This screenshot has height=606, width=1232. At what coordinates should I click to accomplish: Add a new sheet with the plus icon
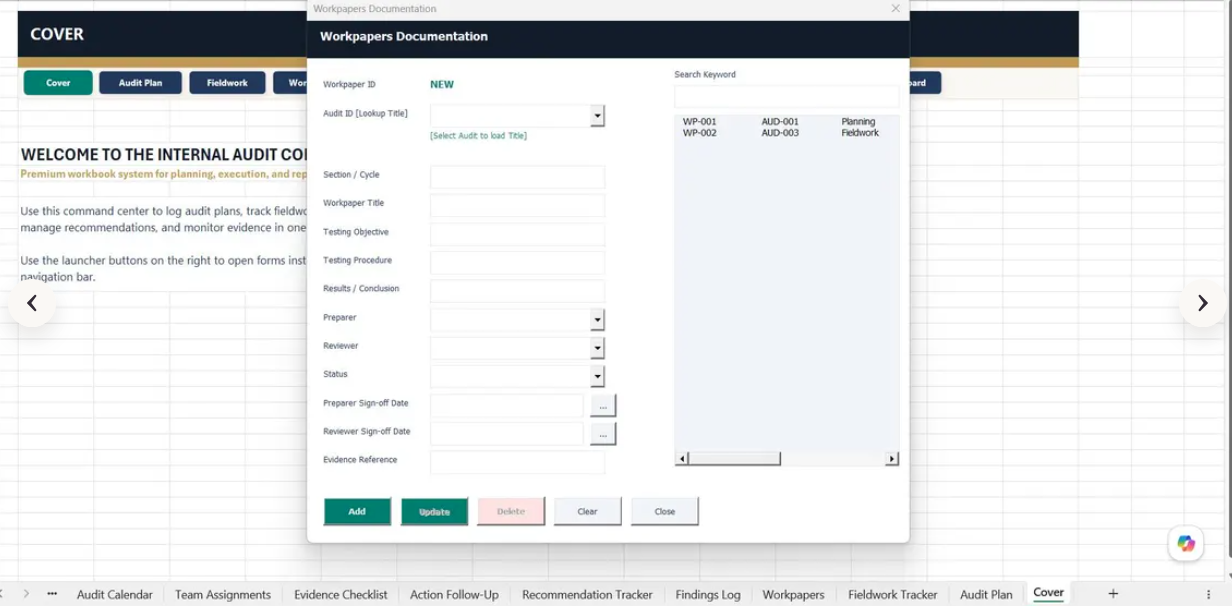(1113, 594)
